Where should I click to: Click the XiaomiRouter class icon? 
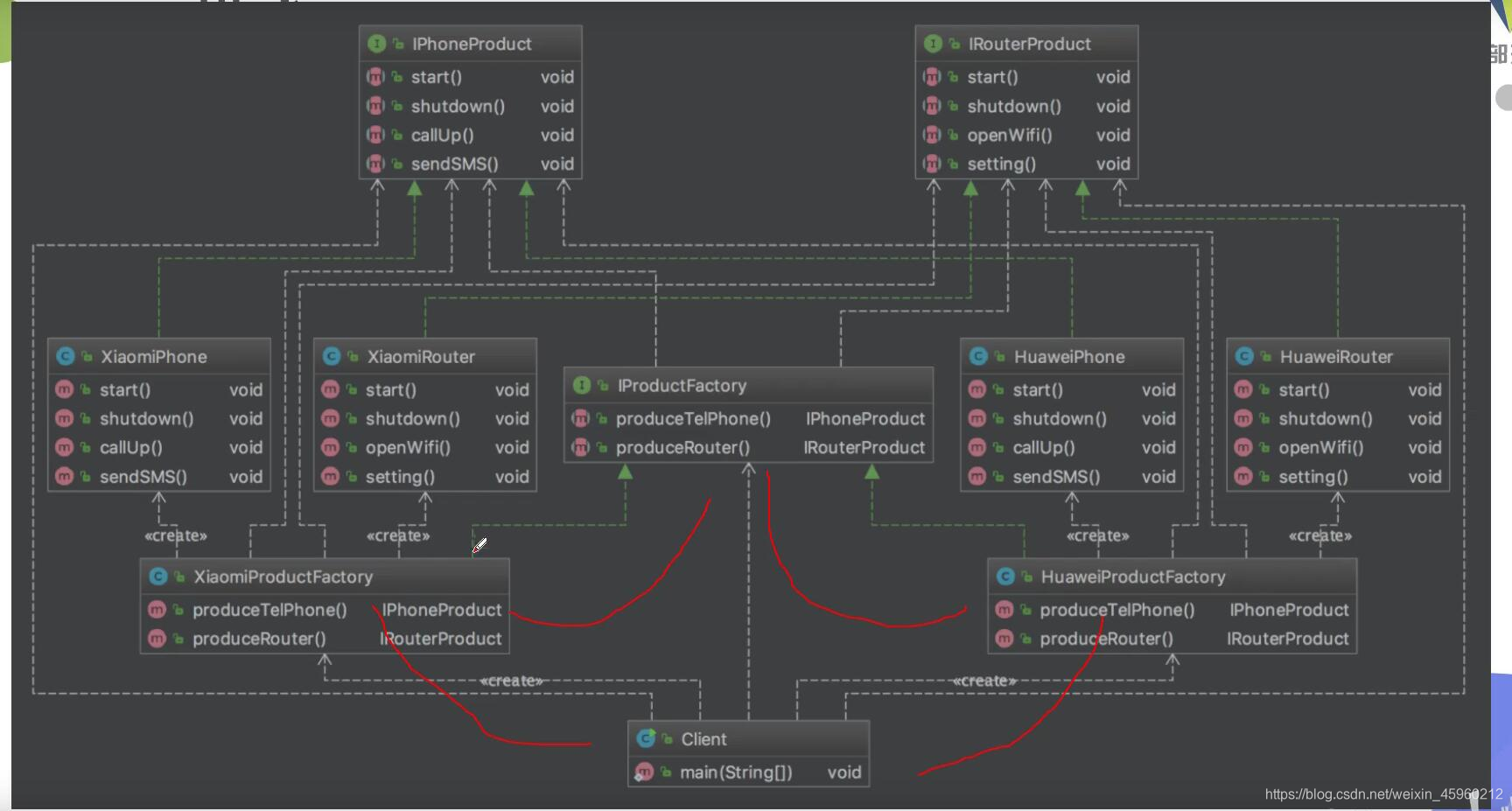[x=331, y=356]
